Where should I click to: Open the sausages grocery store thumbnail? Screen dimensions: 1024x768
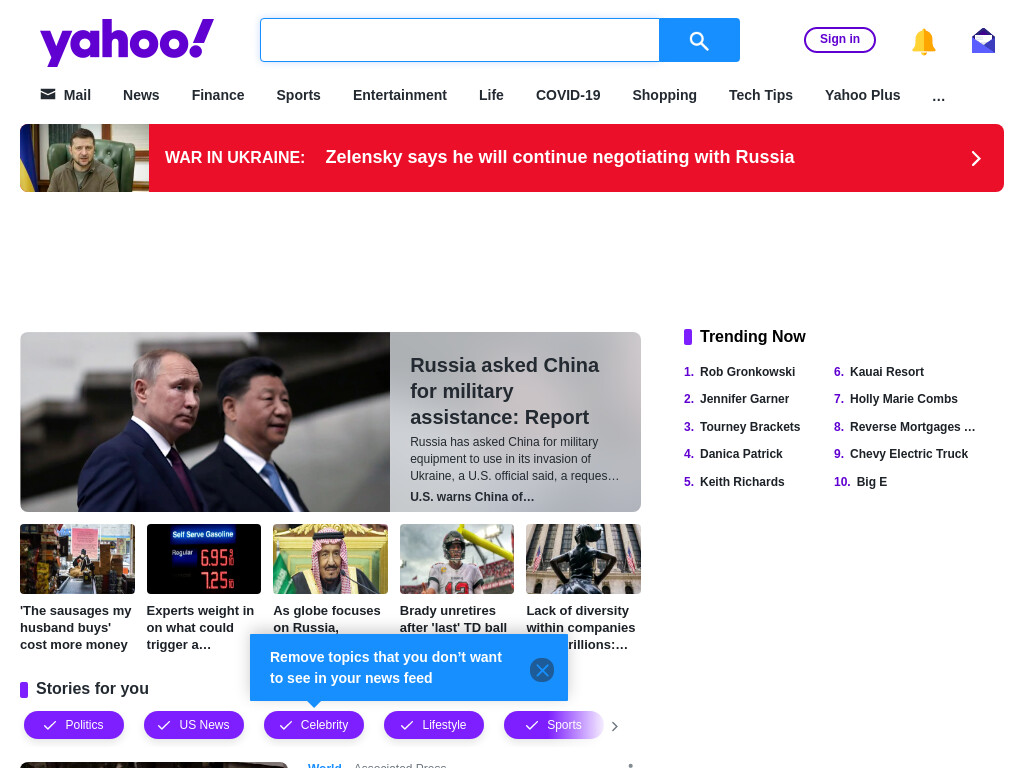(77, 559)
